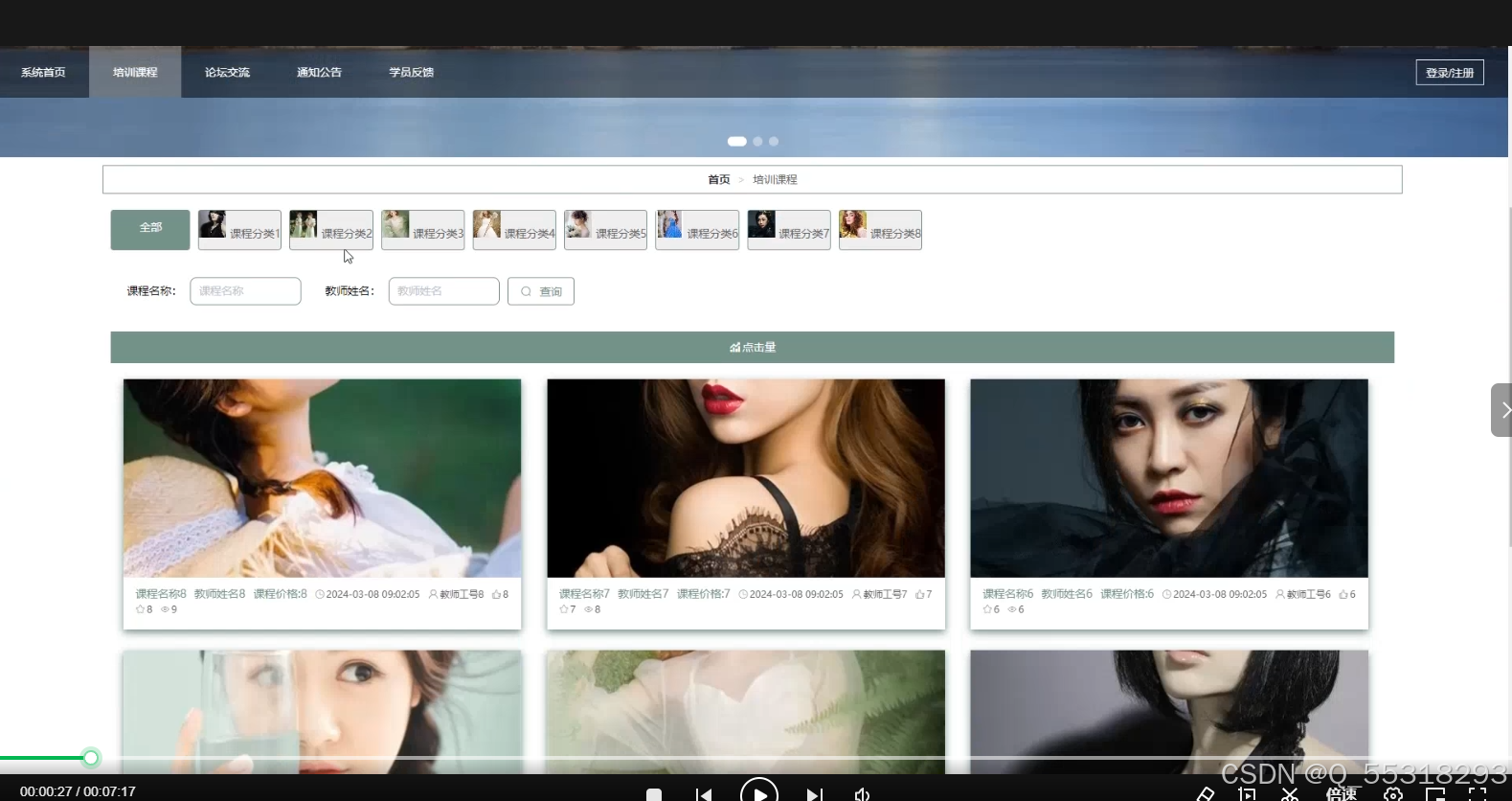Click the thumbs-up icon on 课程名称8 card
This screenshot has height=801, width=1512.
pos(496,594)
